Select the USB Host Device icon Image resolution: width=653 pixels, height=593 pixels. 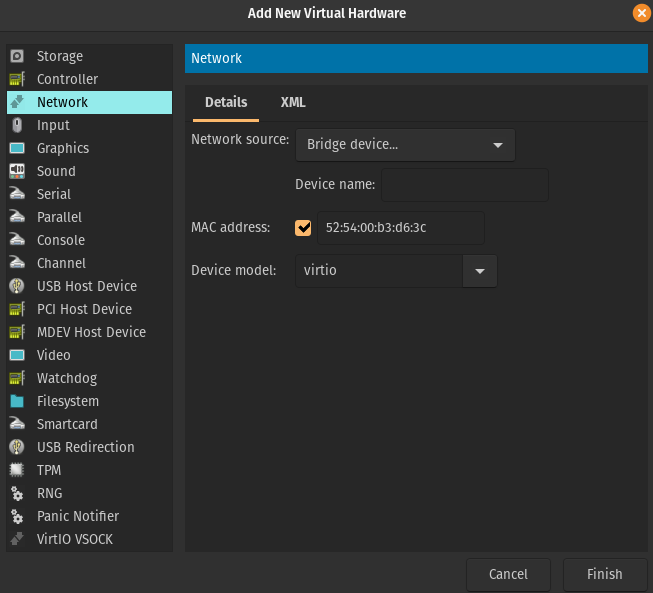click(x=17, y=286)
